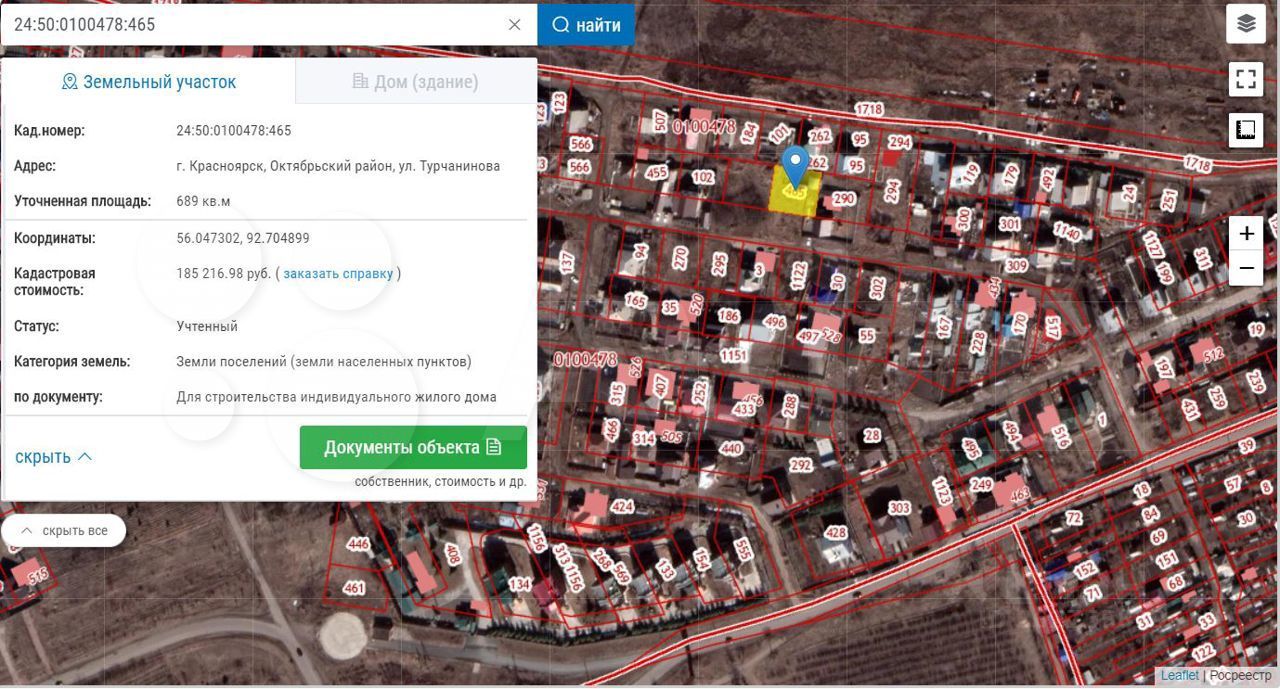Click parcel labeled 186 on map
Image resolution: width=1280 pixels, height=689 pixels.
pos(728,317)
